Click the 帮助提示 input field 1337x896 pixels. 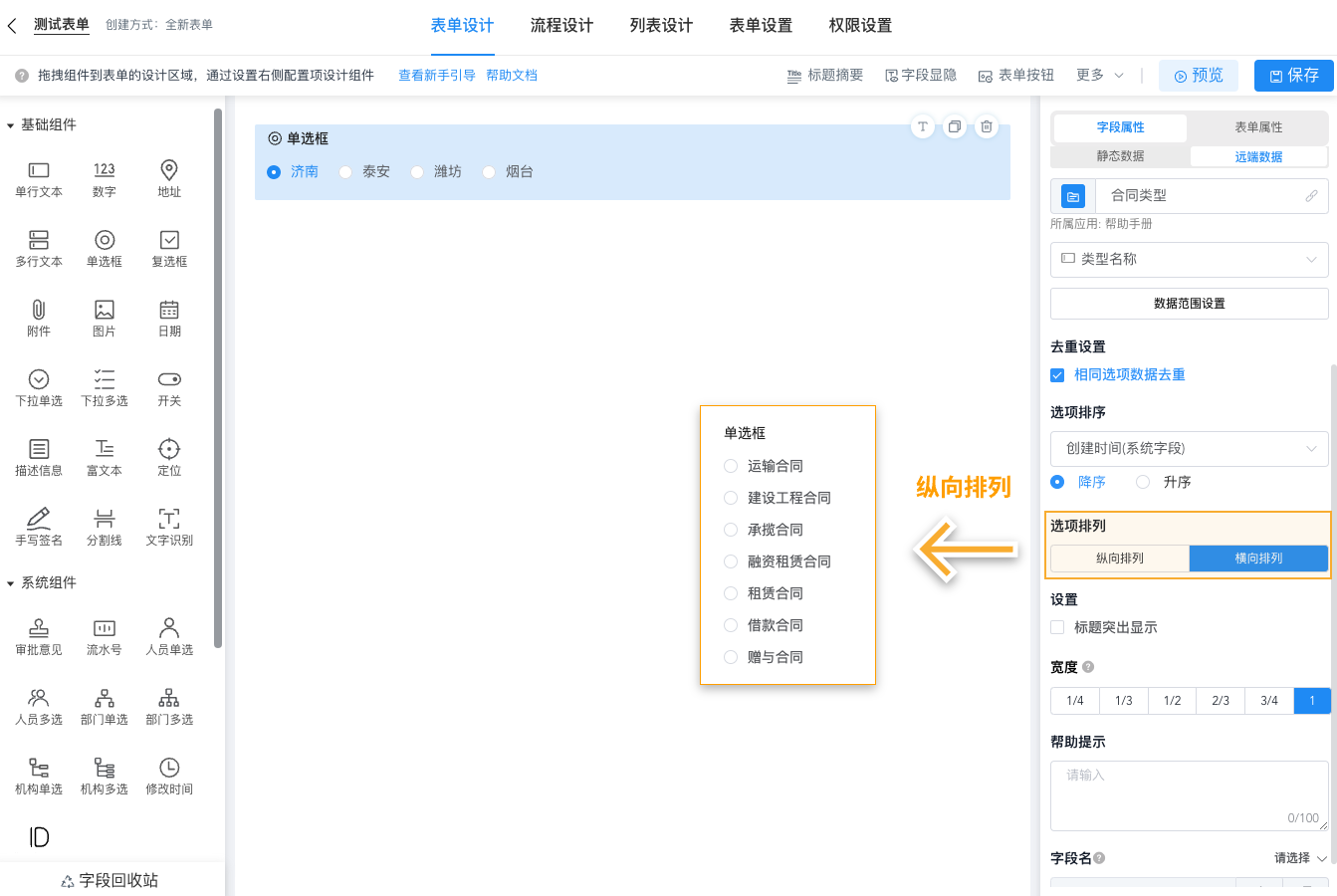point(1189,791)
